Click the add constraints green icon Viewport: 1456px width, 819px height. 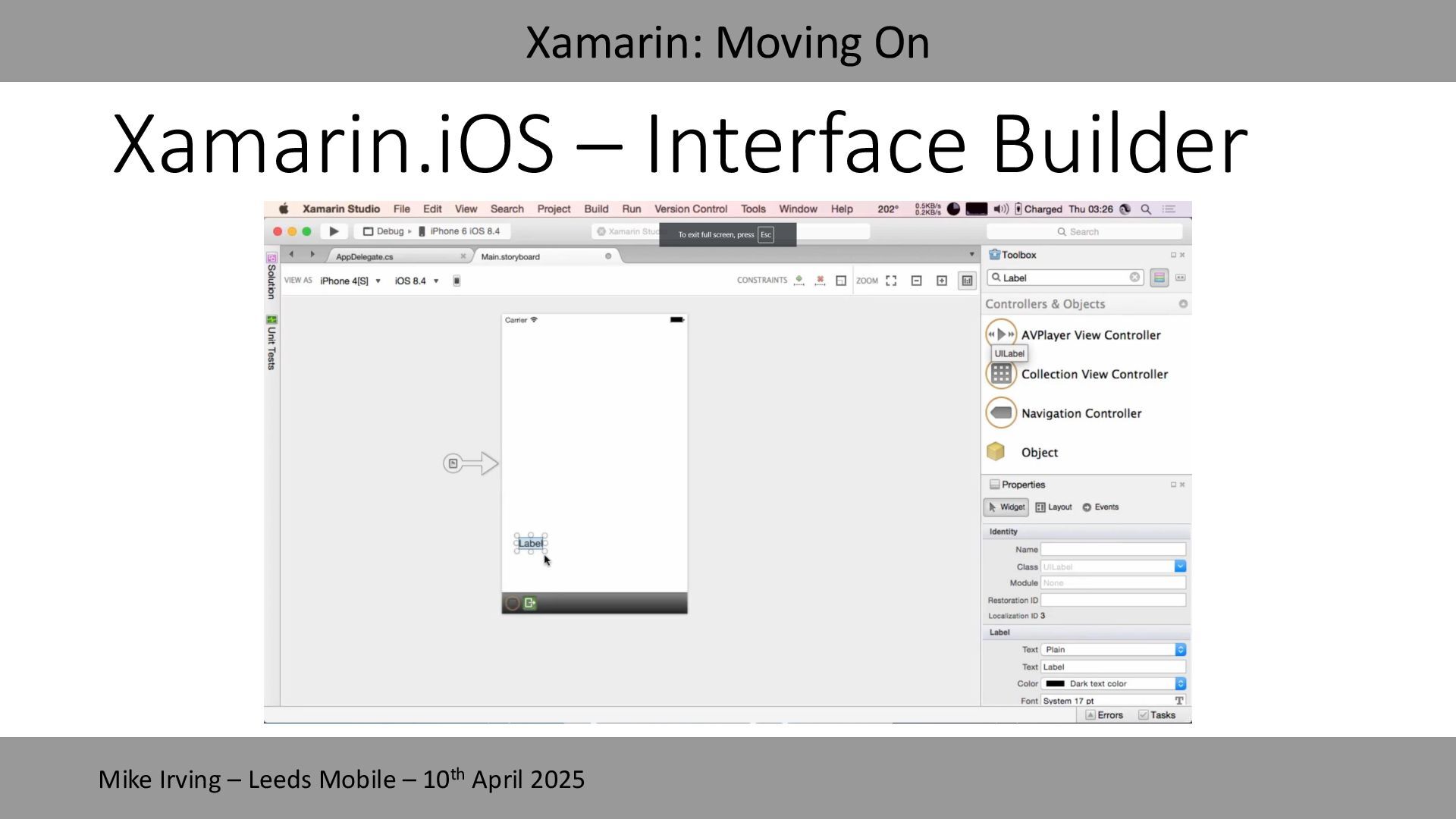(x=799, y=281)
